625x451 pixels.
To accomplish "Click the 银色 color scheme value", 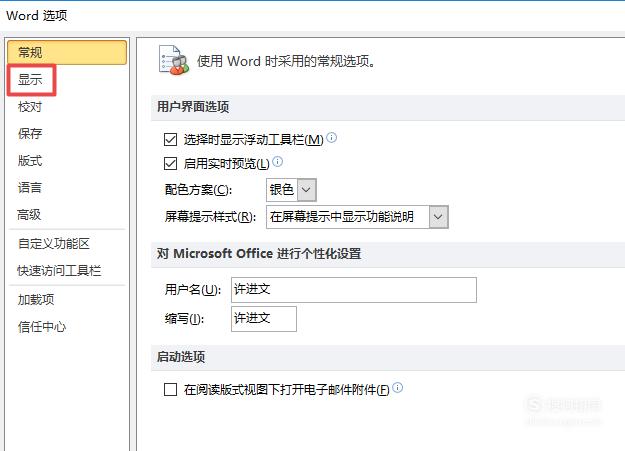I will [x=282, y=189].
